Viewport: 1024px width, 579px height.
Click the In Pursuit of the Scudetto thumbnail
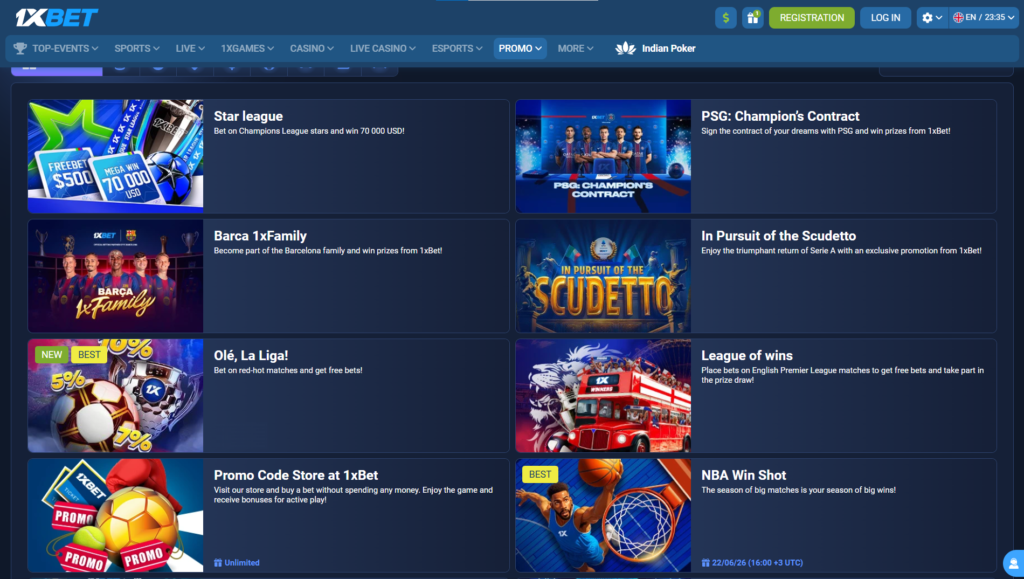(x=603, y=276)
